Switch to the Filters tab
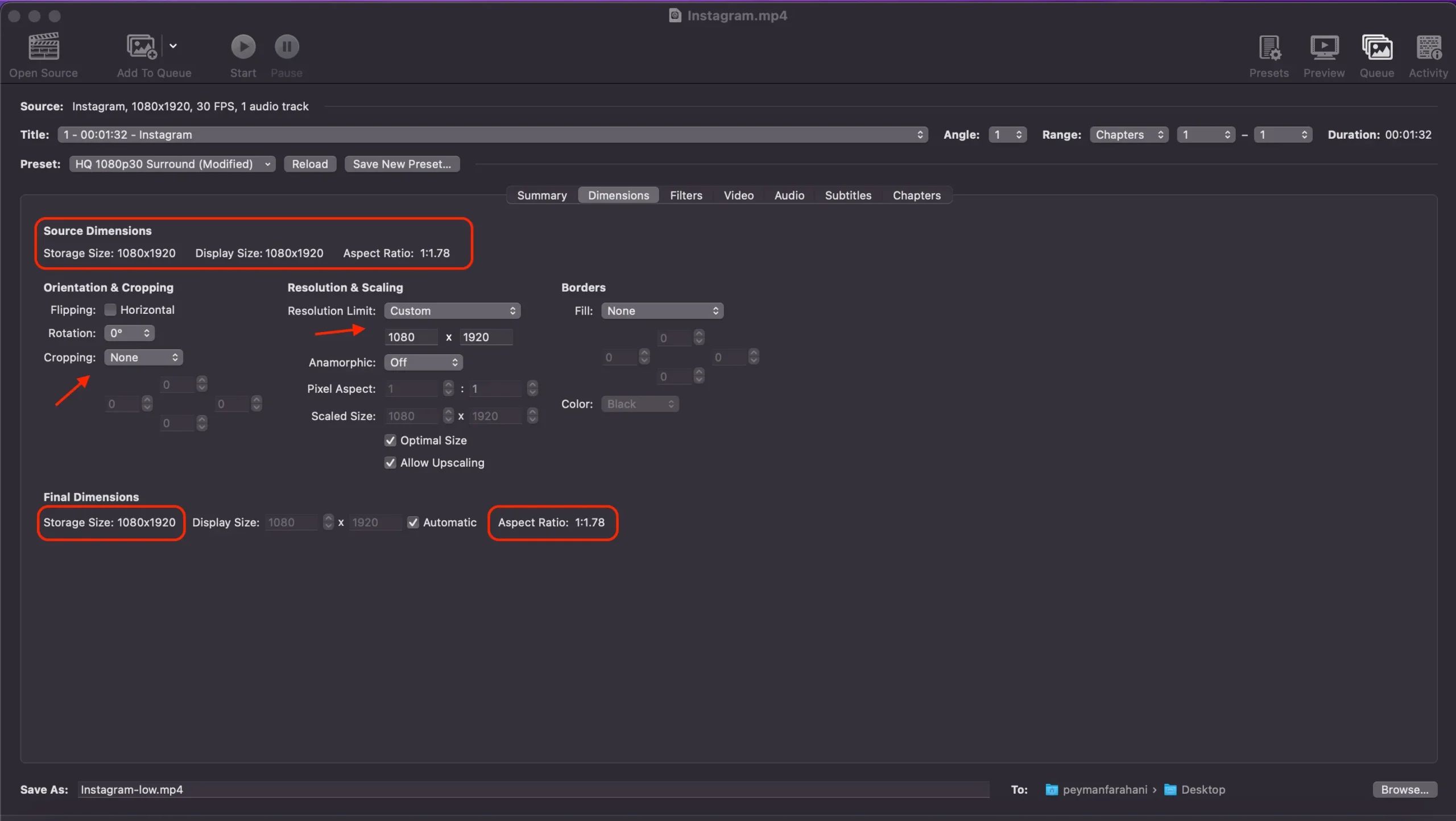 [686, 196]
